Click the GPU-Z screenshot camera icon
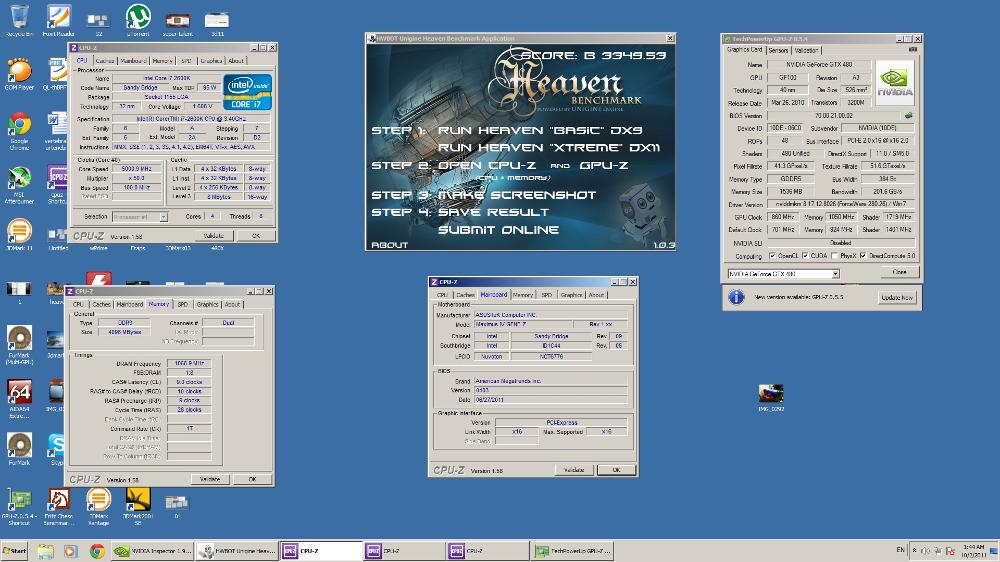 click(x=913, y=50)
